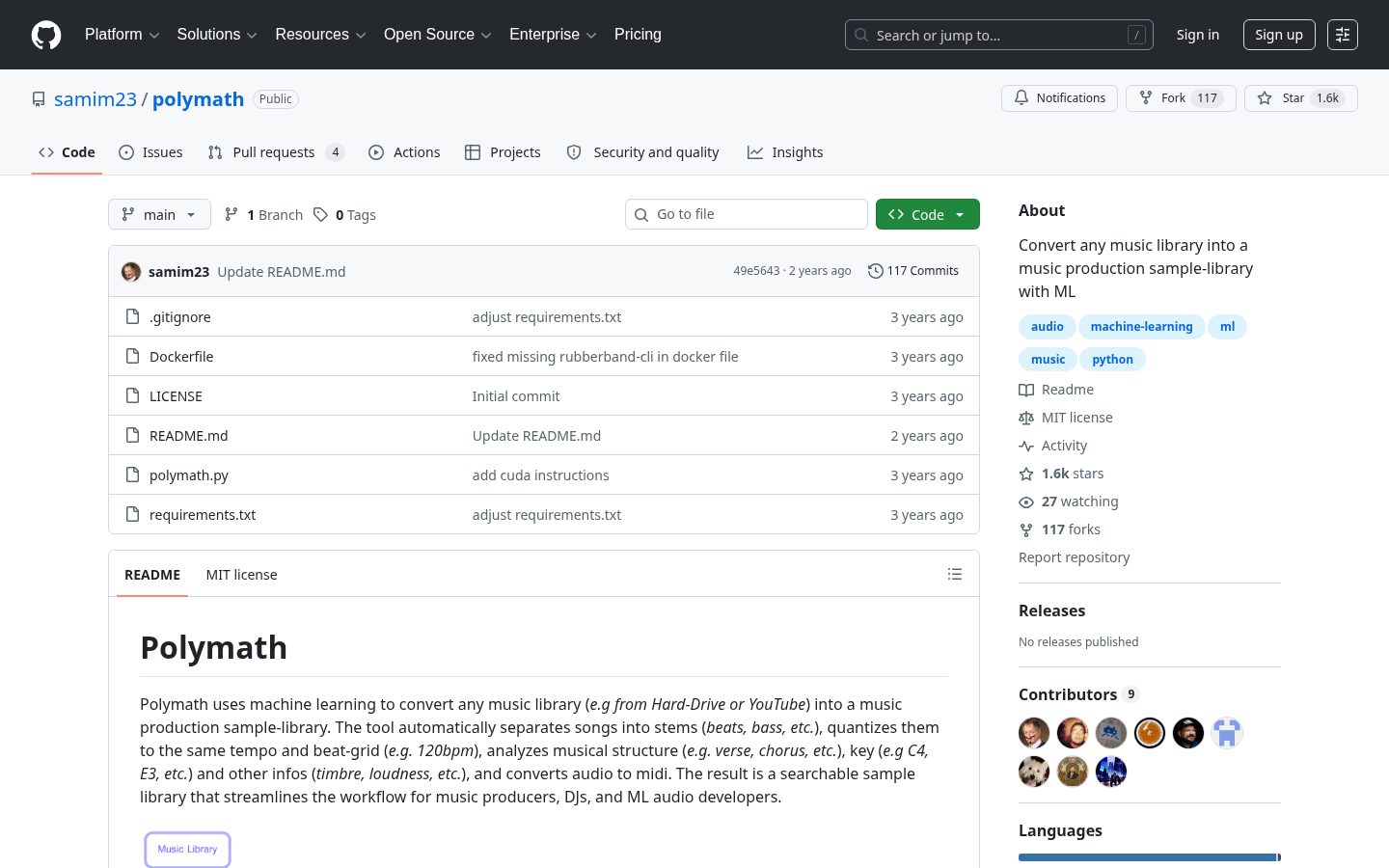Expand the Enterprise menu
Image resolution: width=1389 pixels, height=868 pixels.
coord(553,35)
